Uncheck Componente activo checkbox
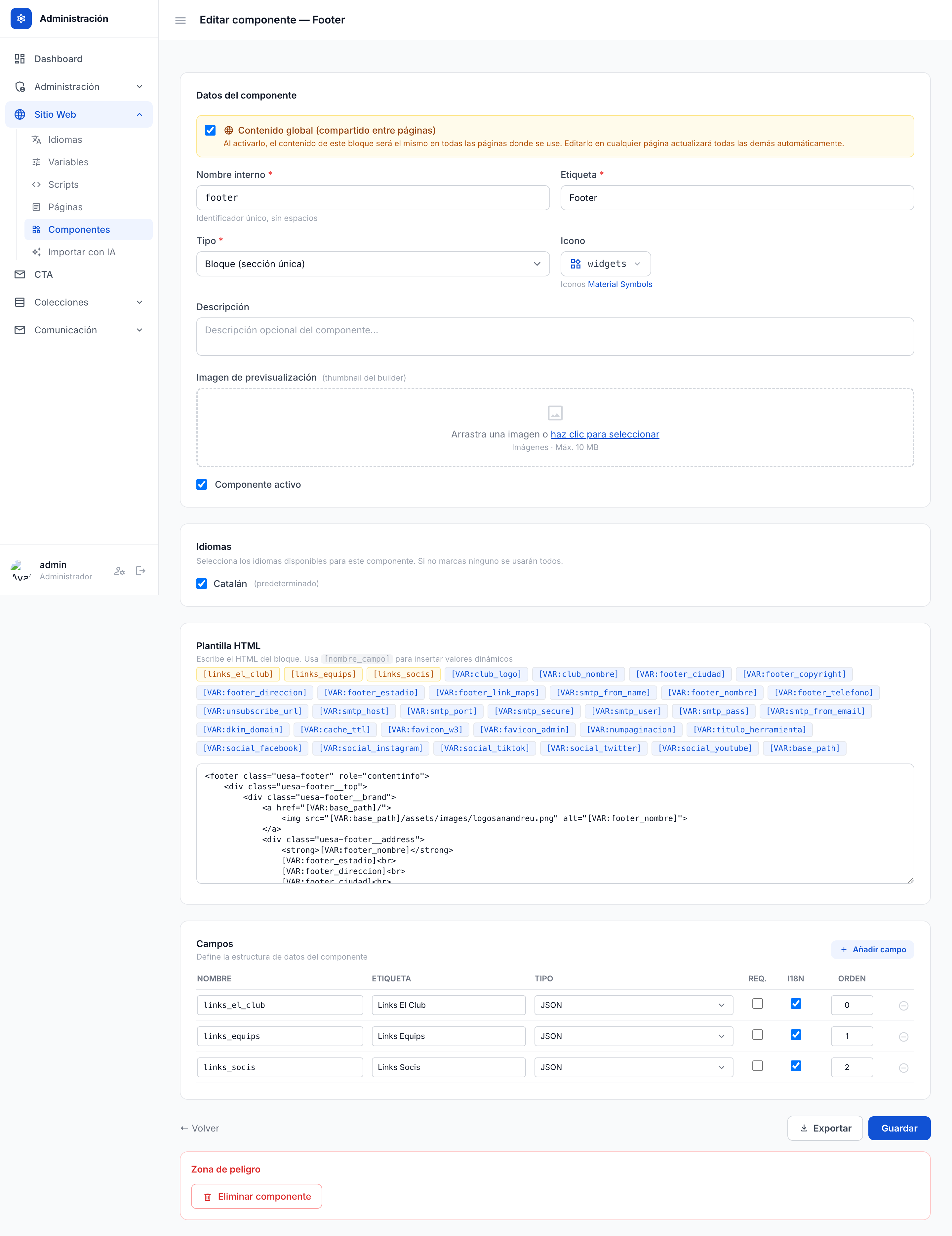Image resolution: width=952 pixels, height=1236 pixels. [x=201, y=484]
